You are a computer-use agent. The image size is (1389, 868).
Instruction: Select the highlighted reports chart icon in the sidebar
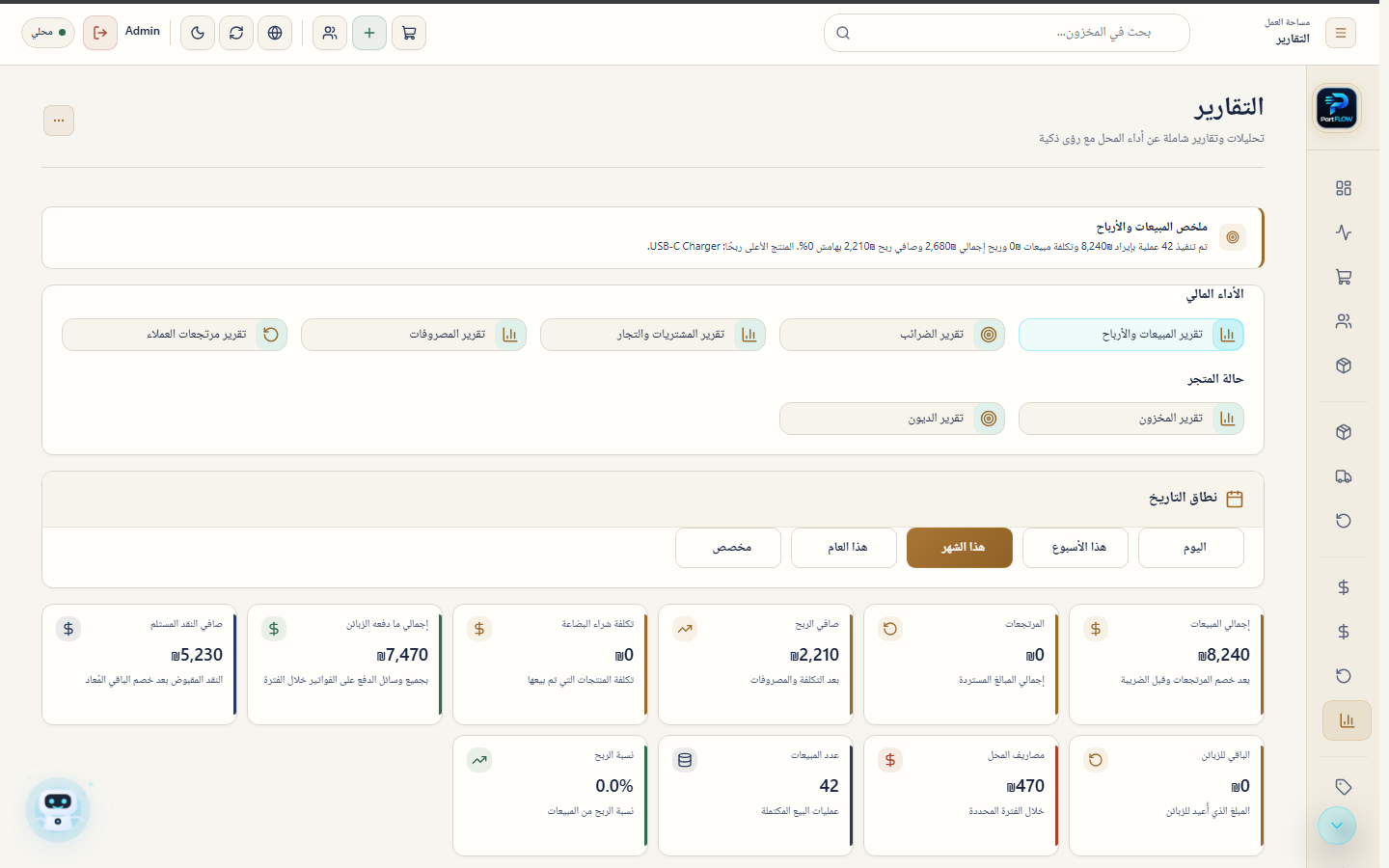tap(1347, 720)
